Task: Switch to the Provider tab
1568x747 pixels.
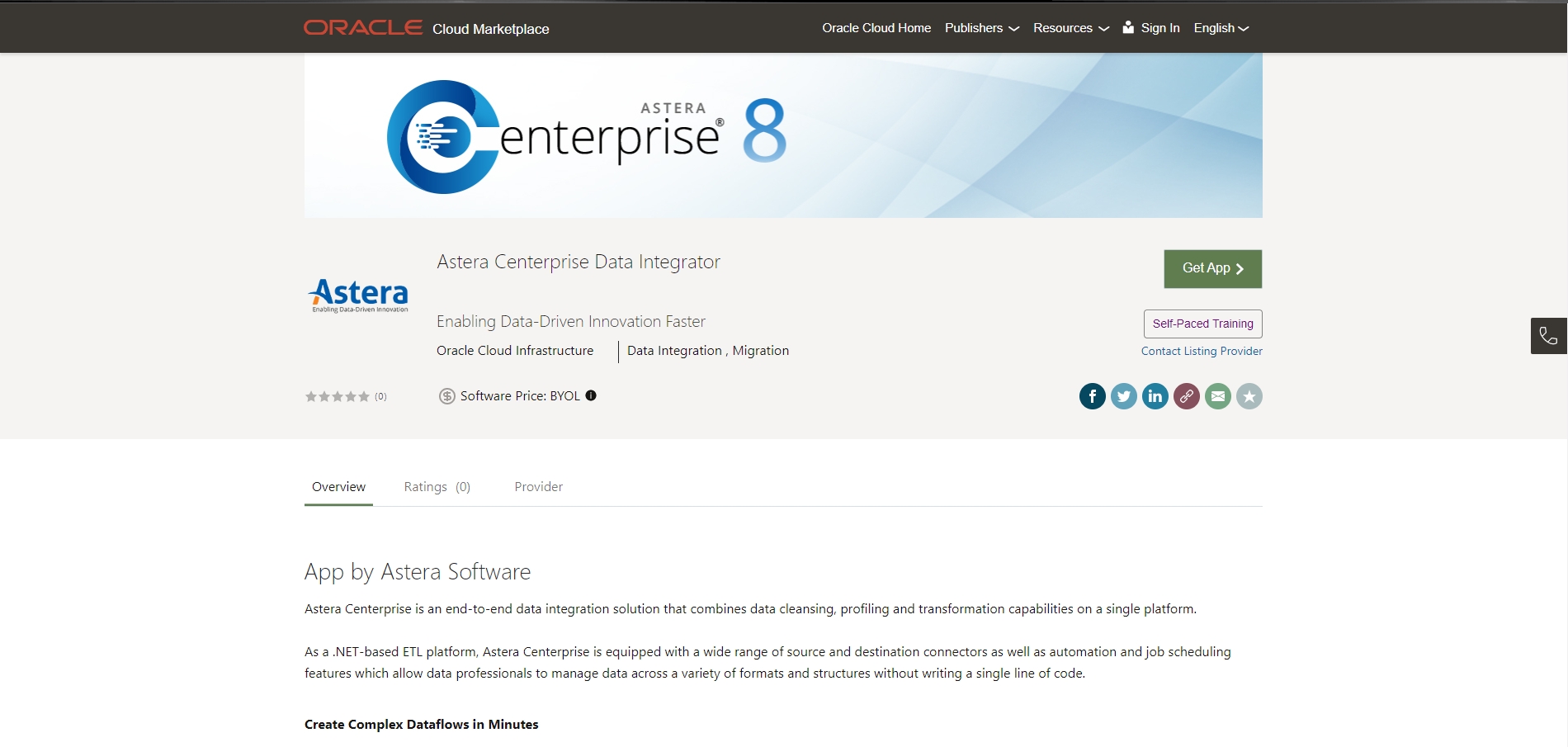Action: pyautogui.click(x=538, y=487)
